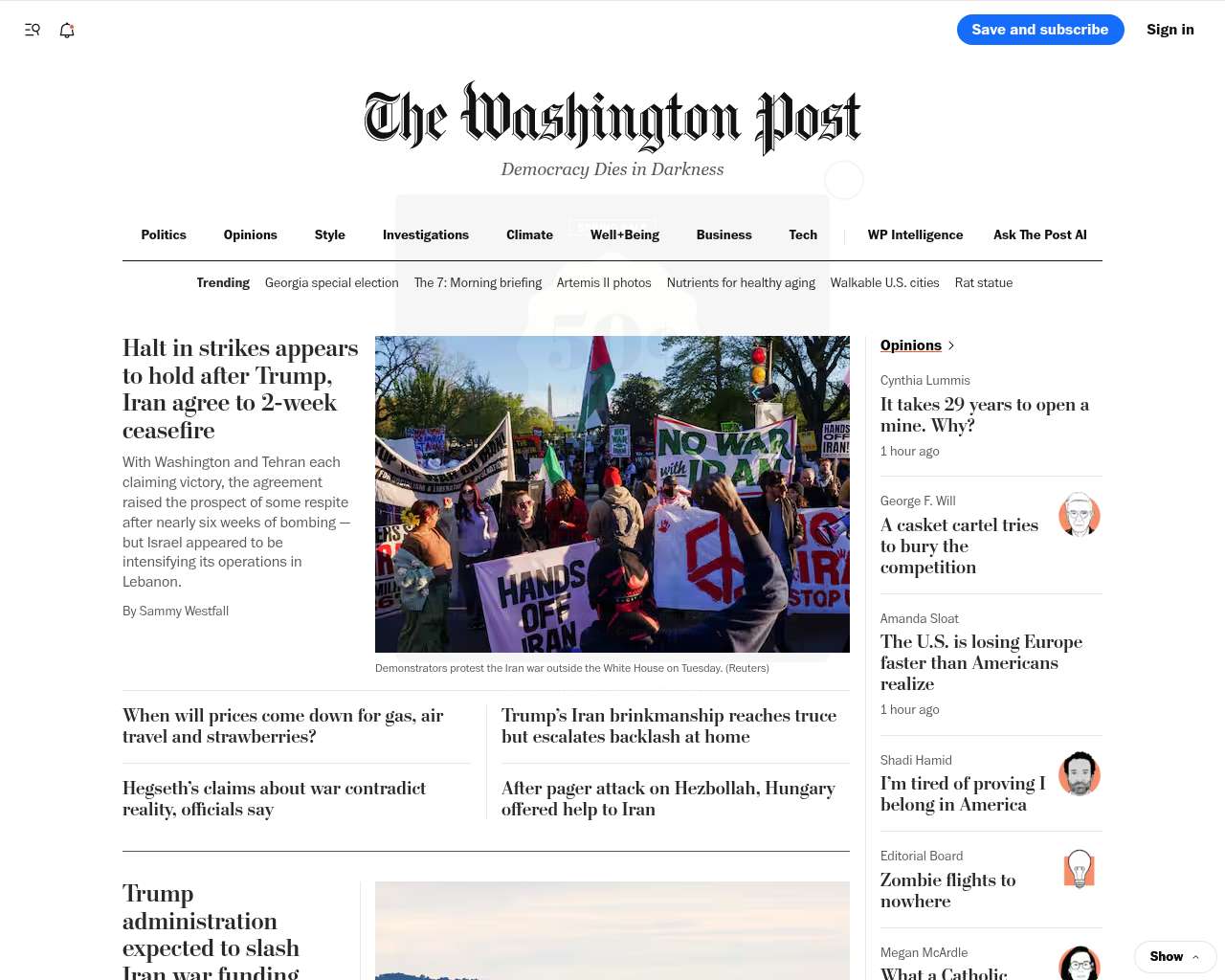Image resolution: width=1225 pixels, height=980 pixels.
Task: Open trending link Artemis II photos
Action: point(604,282)
